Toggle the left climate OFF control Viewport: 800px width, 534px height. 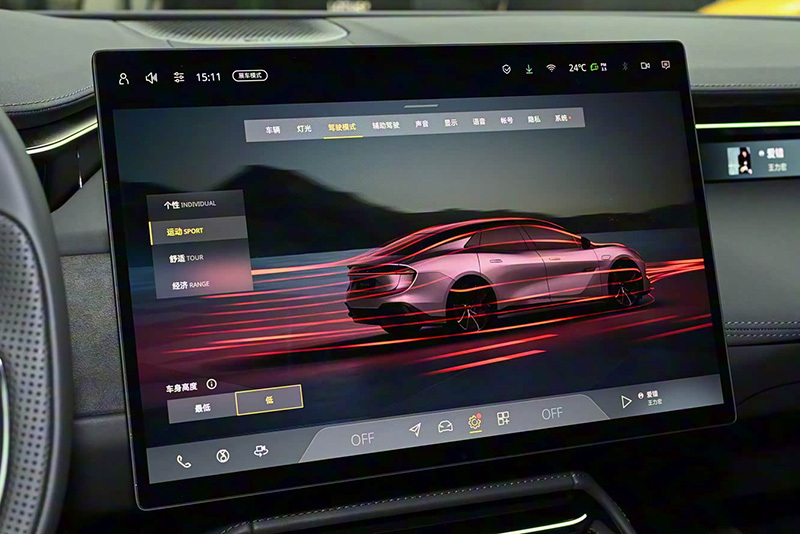point(362,439)
